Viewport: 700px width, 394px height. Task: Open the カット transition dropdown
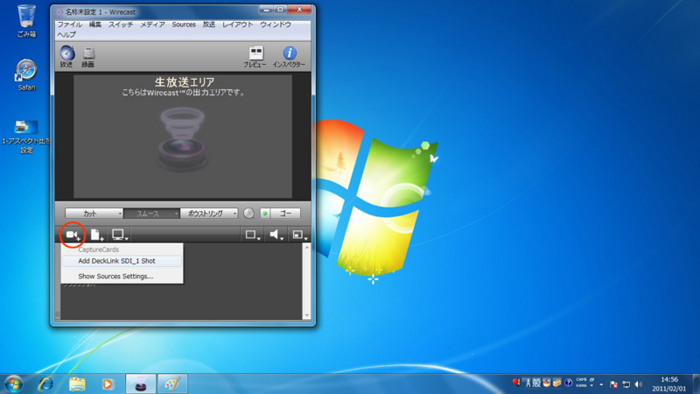(x=94, y=214)
